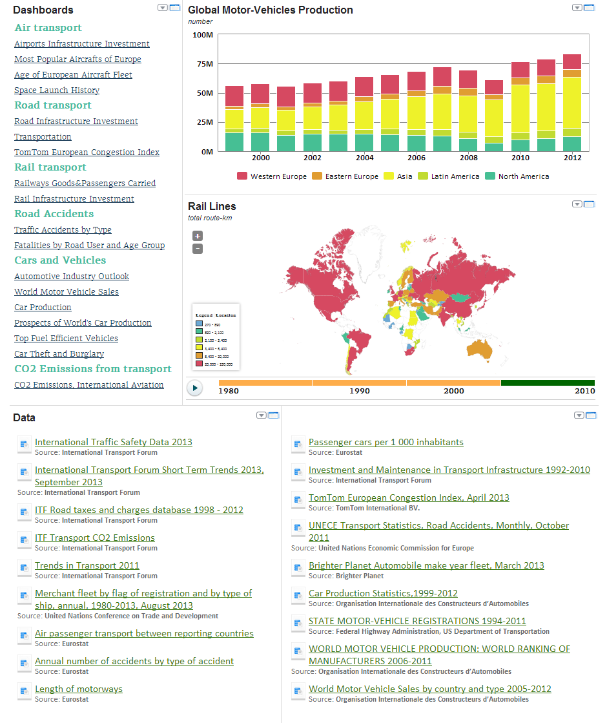
Task: Click document icon beside Passenger cars per 1 000 inhabitants
Action: pyautogui.click(x=299, y=443)
